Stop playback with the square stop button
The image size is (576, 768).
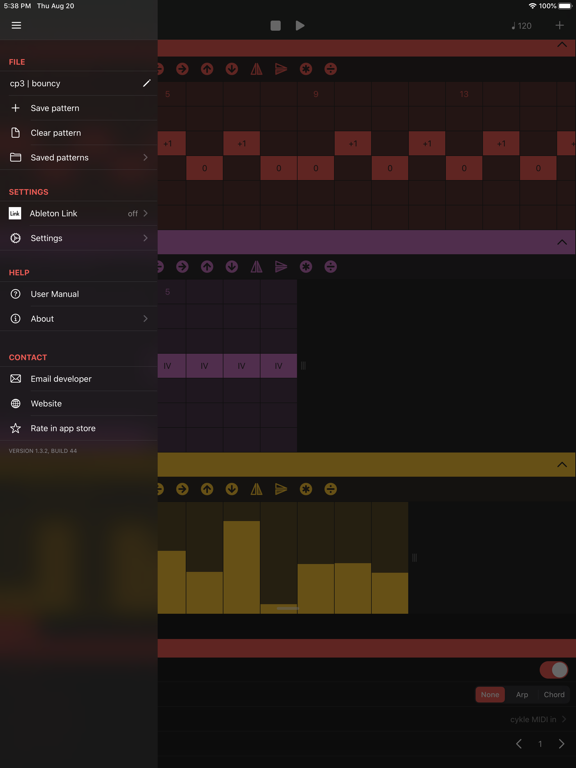pos(276,25)
